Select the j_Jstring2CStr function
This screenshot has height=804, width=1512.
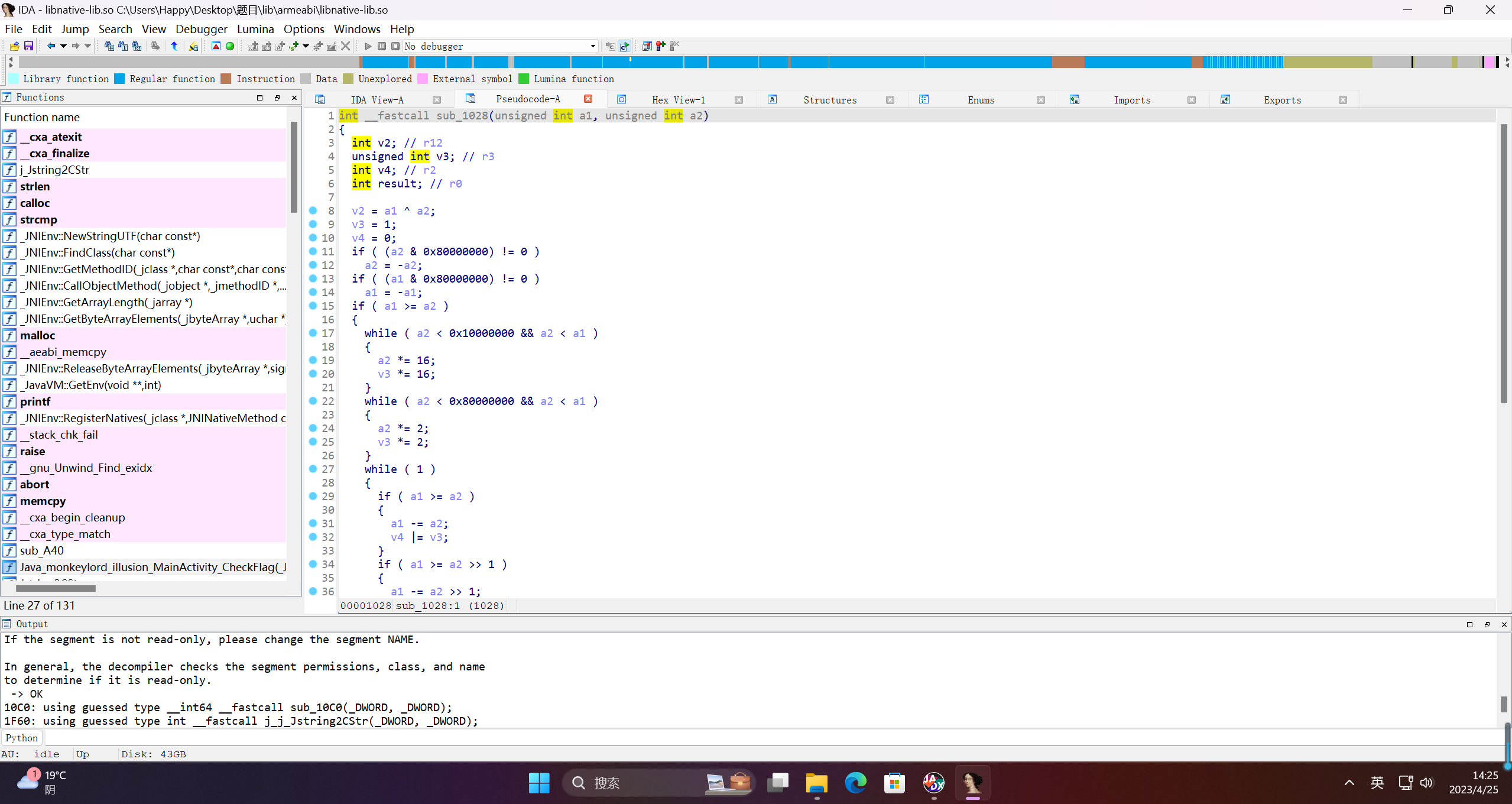144,170
